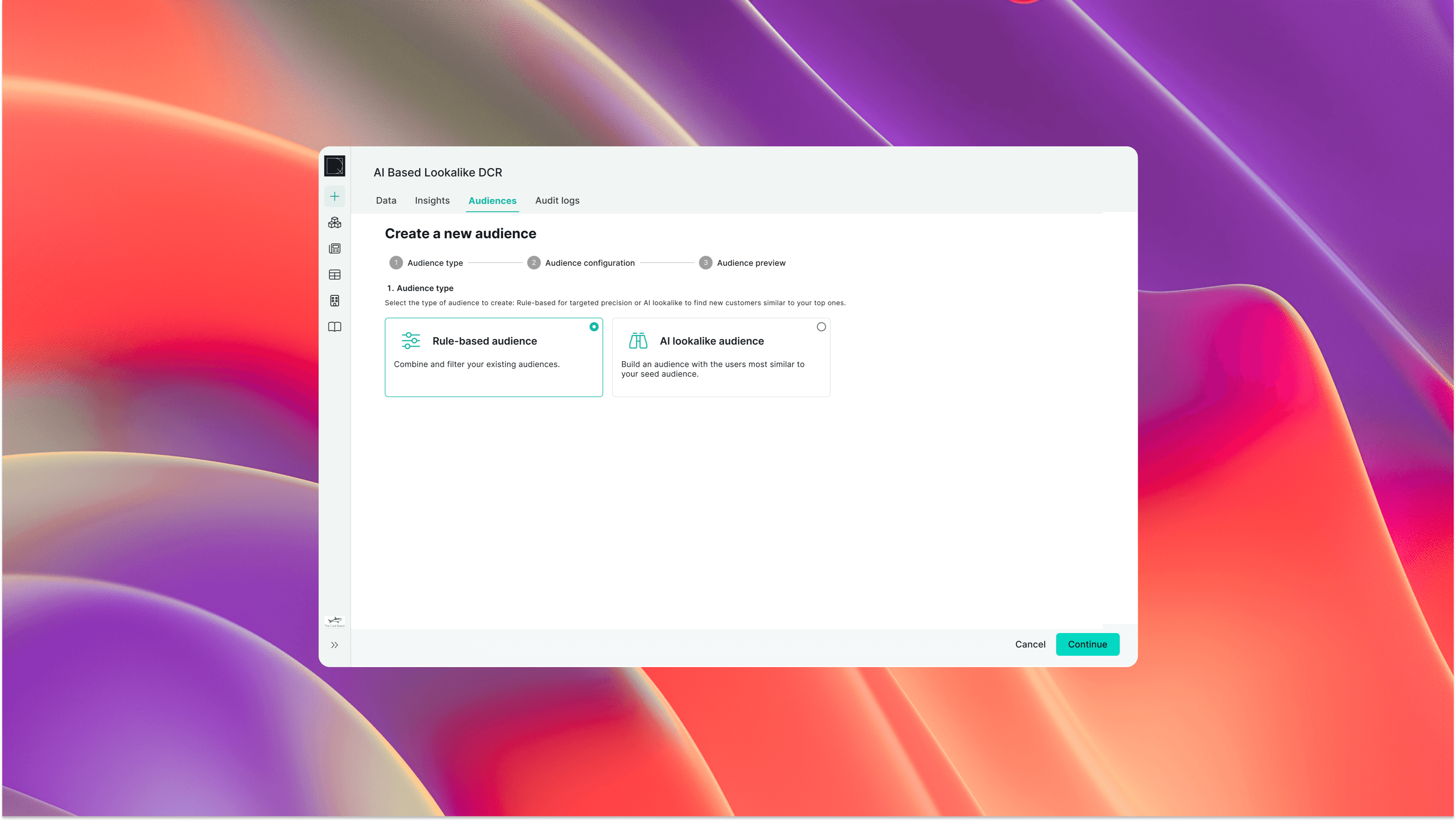
Task: Open the table datasets sidebar icon
Action: 335,275
